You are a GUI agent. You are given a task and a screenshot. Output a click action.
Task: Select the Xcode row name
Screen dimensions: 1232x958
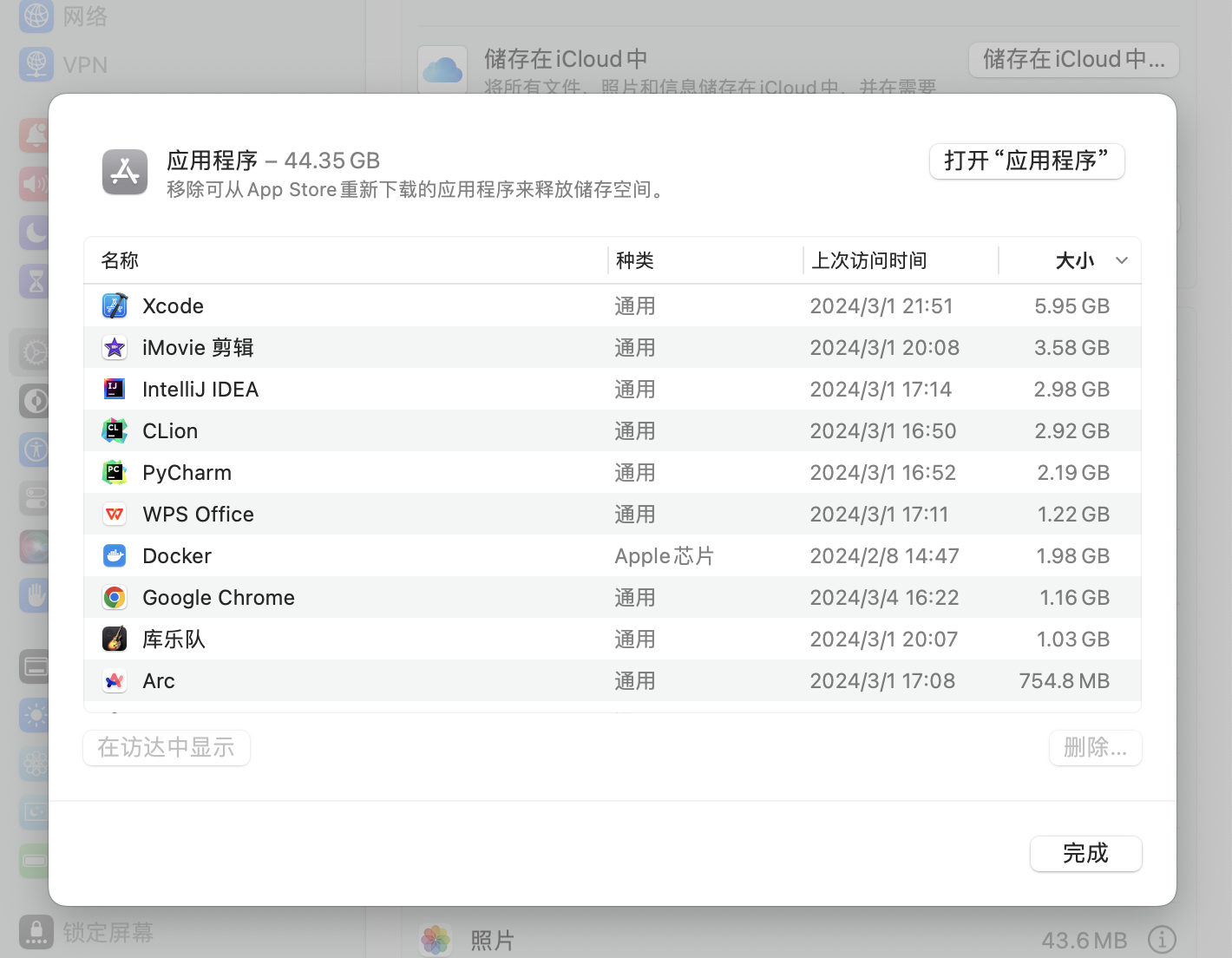(x=173, y=306)
